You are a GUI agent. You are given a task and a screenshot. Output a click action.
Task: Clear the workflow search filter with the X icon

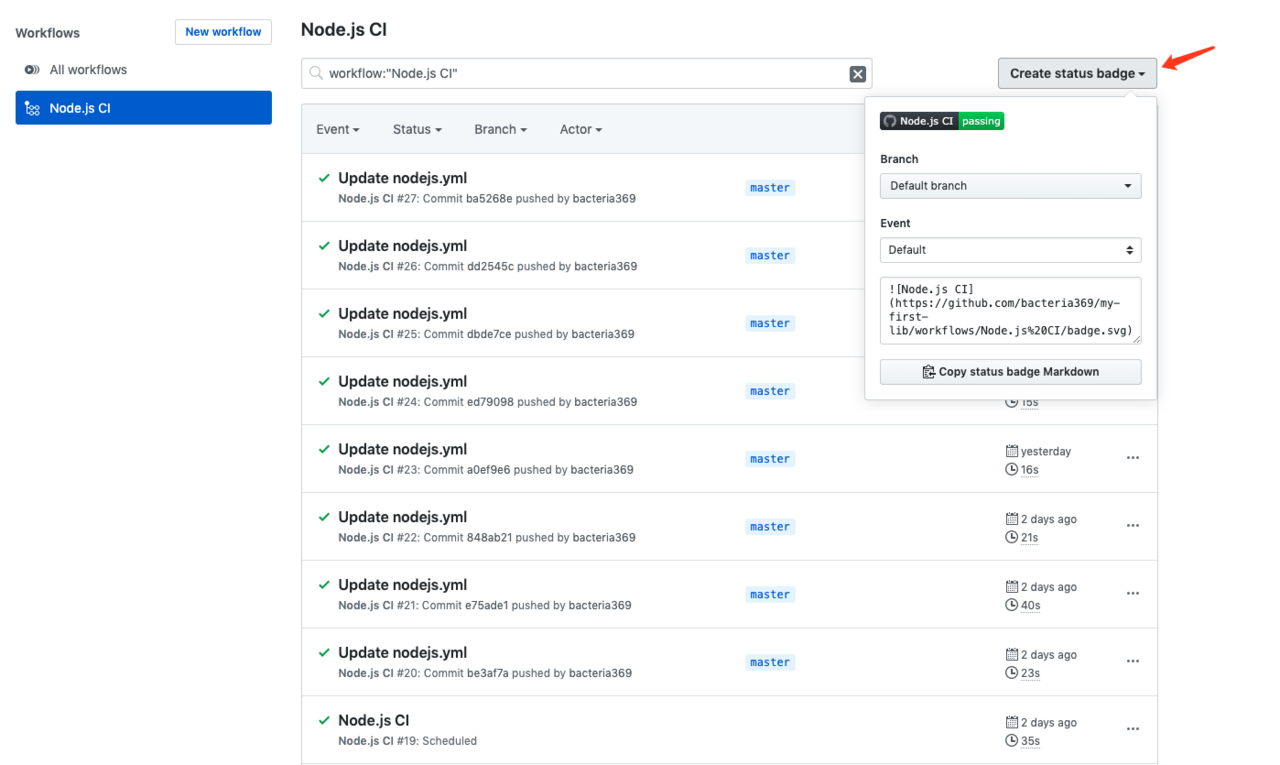point(857,73)
